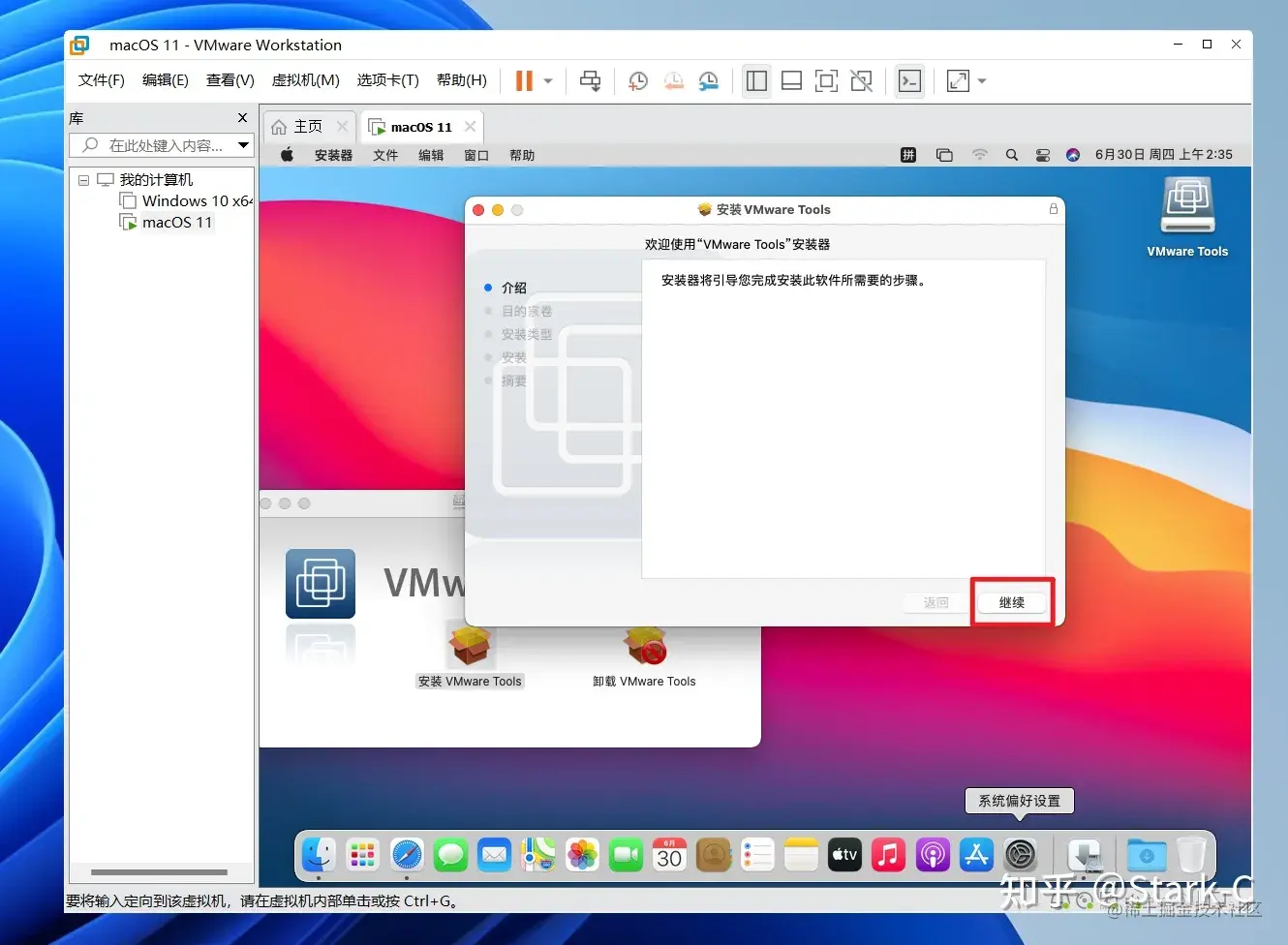Viewport: 1288px width, 945px height.
Task: Click the Send Ctrl+Alt+Del toolbar icon
Action: pyautogui.click(x=590, y=81)
